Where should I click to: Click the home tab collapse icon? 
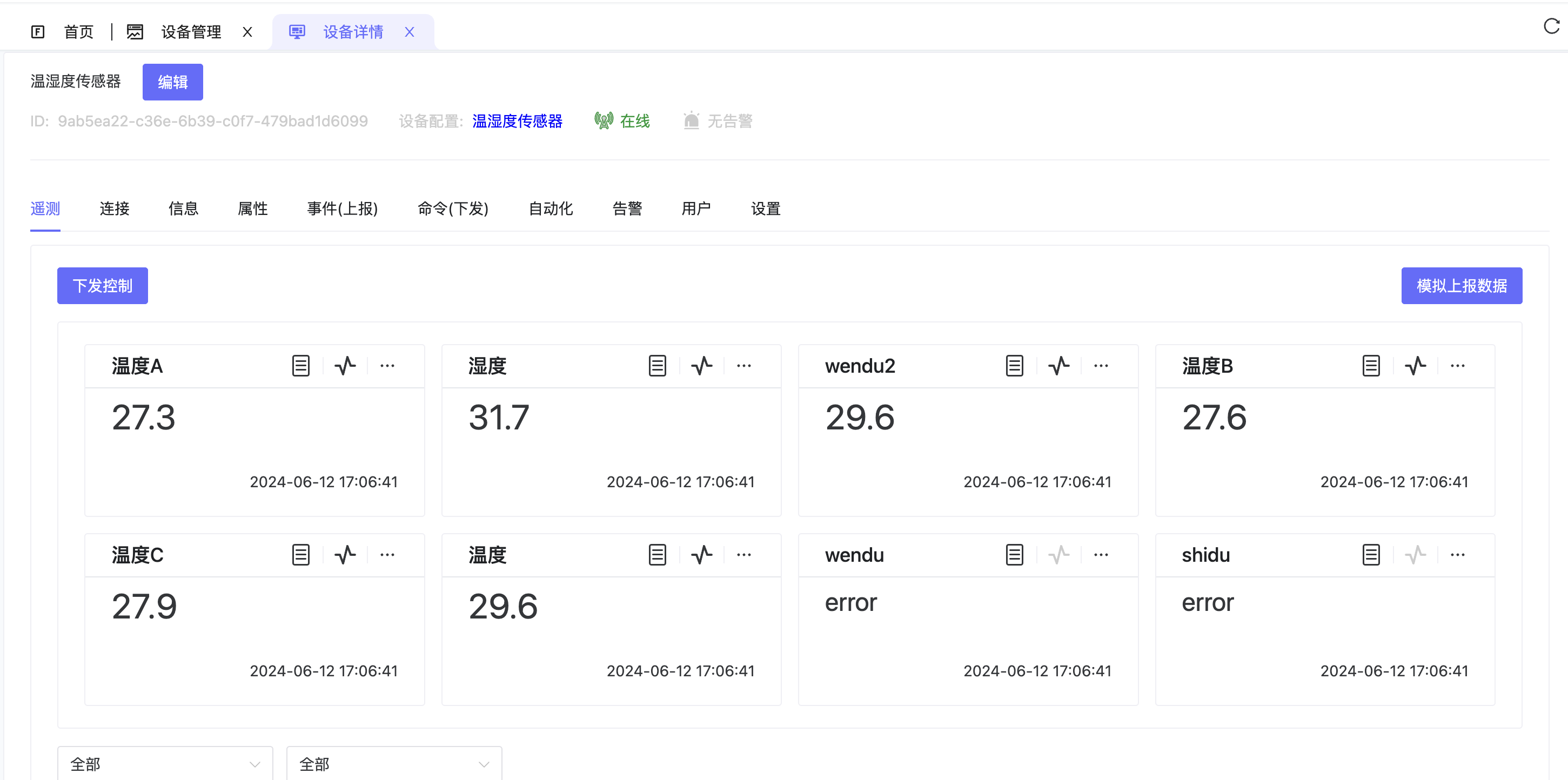pyautogui.click(x=38, y=32)
